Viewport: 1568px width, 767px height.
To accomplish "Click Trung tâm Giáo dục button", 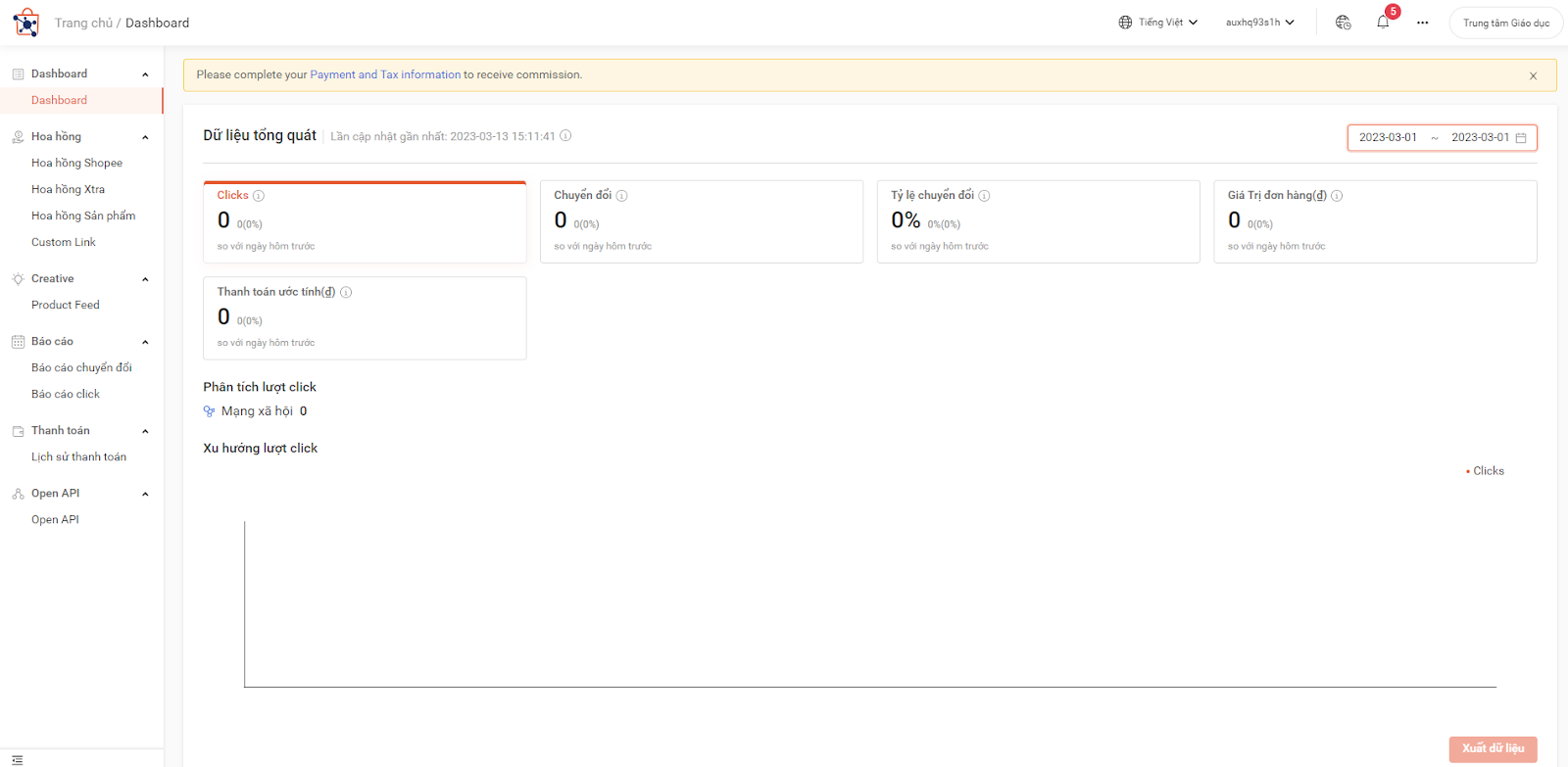I will pyautogui.click(x=1506, y=23).
